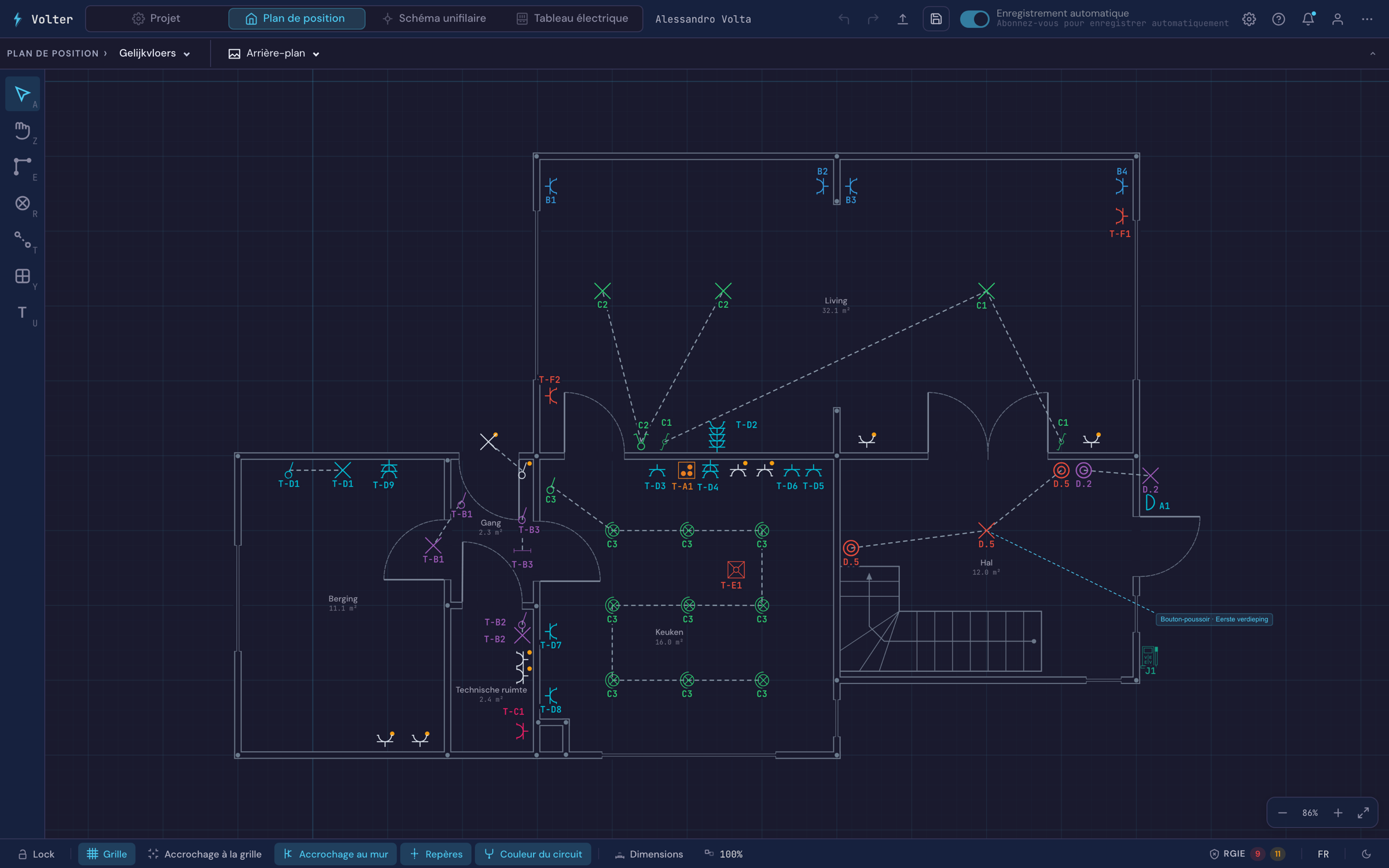Undo the last action
Viewport: 1389px width, 868px height.
(x=844, y=19)
